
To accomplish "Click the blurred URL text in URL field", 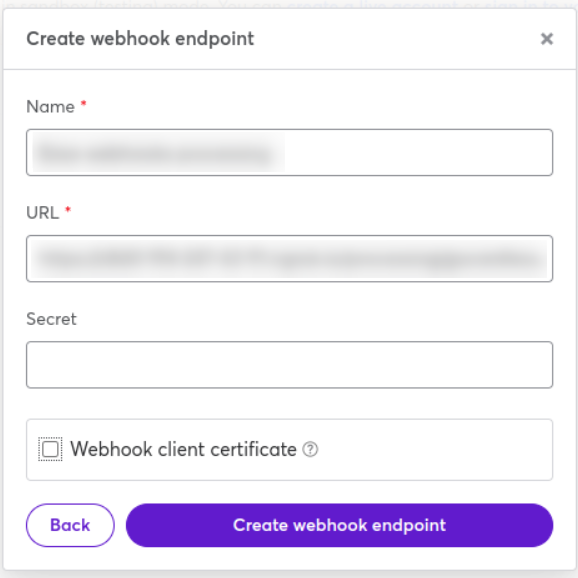I will tap(289, 259).
